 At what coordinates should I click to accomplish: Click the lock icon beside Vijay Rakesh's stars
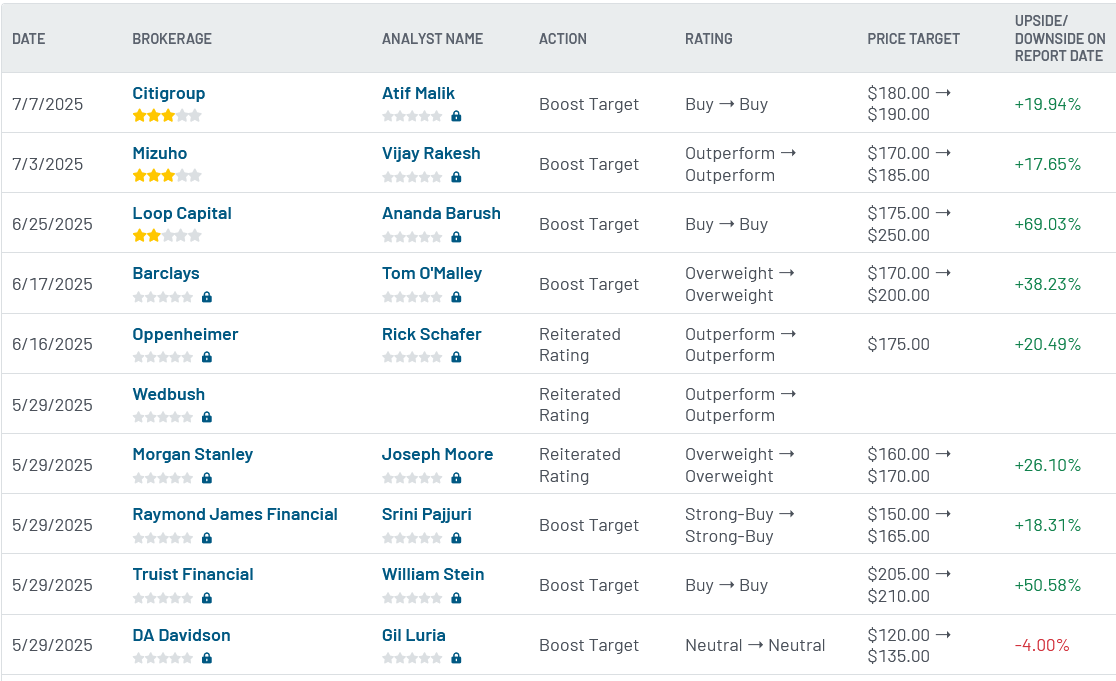point(455,177)
